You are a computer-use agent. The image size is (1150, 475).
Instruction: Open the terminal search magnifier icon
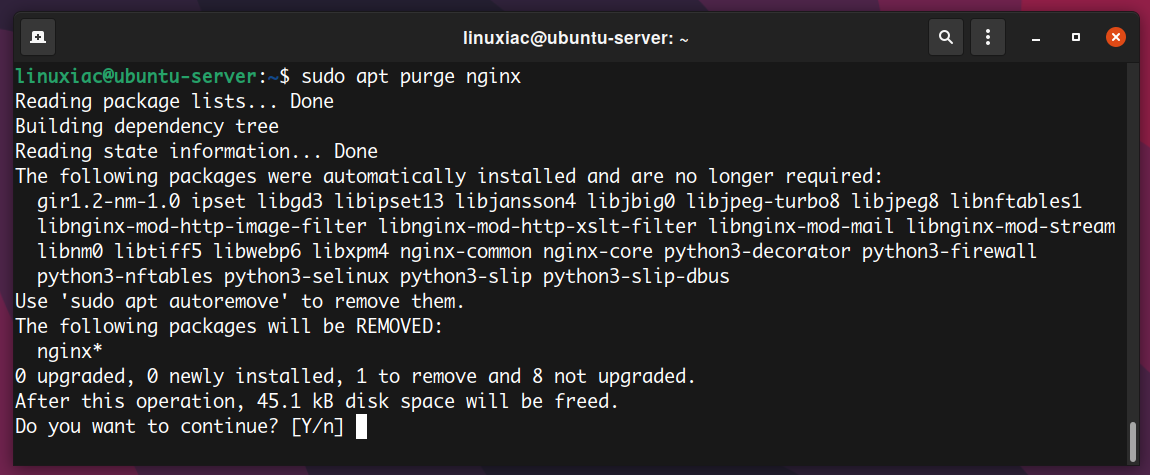point(946,37)
